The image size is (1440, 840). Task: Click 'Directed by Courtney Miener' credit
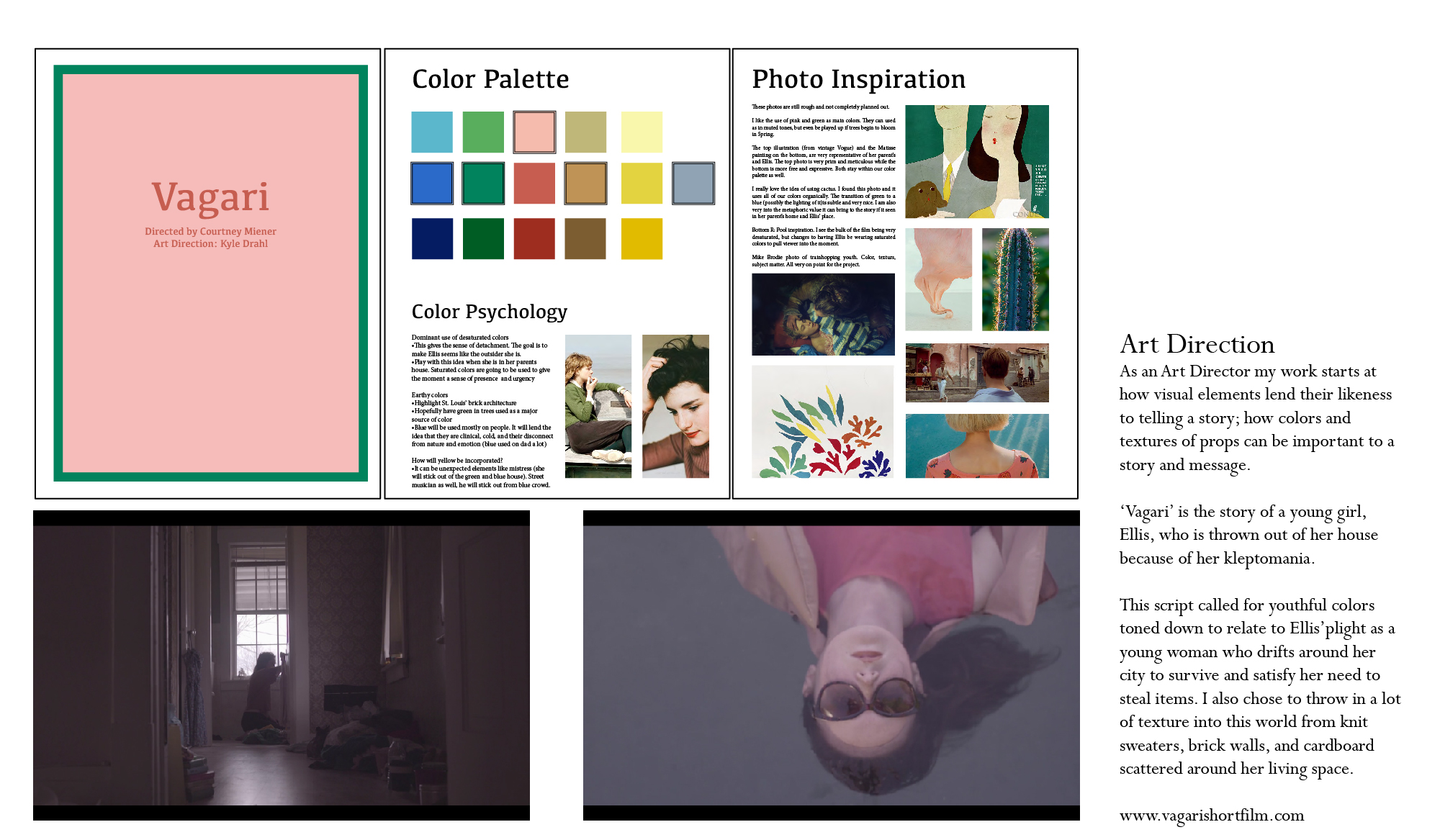pyautogui.click(x=210, y=232)
